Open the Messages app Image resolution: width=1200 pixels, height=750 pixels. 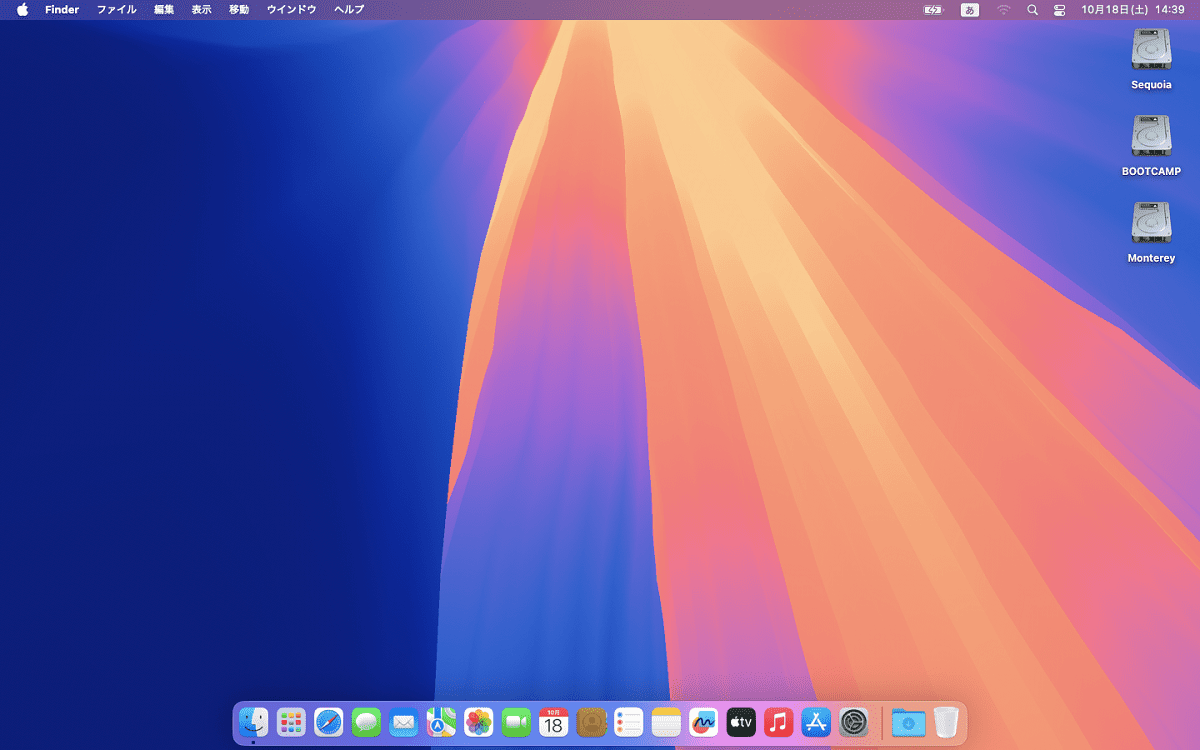pyautogui.click(x=366, y=721)
